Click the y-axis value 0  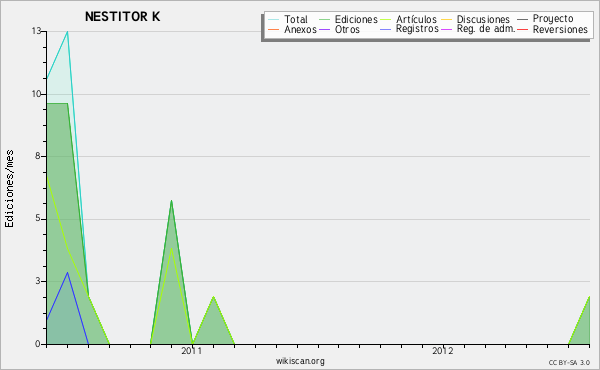(38, 344)
